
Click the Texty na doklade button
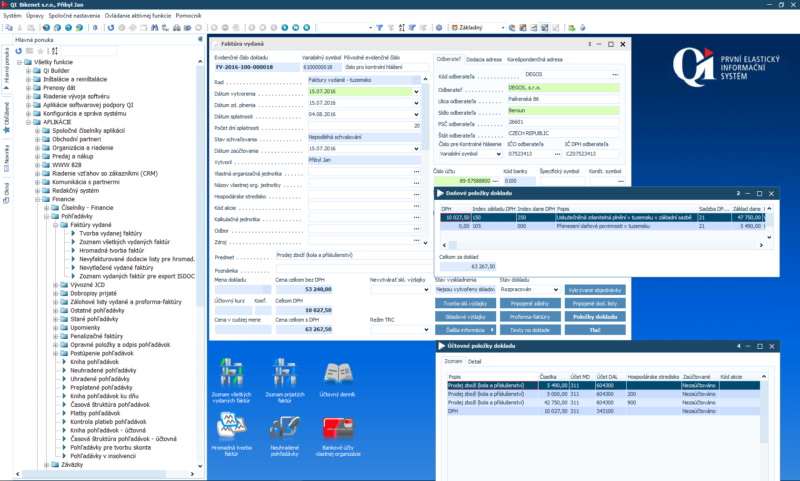click(x=530, y=330)
